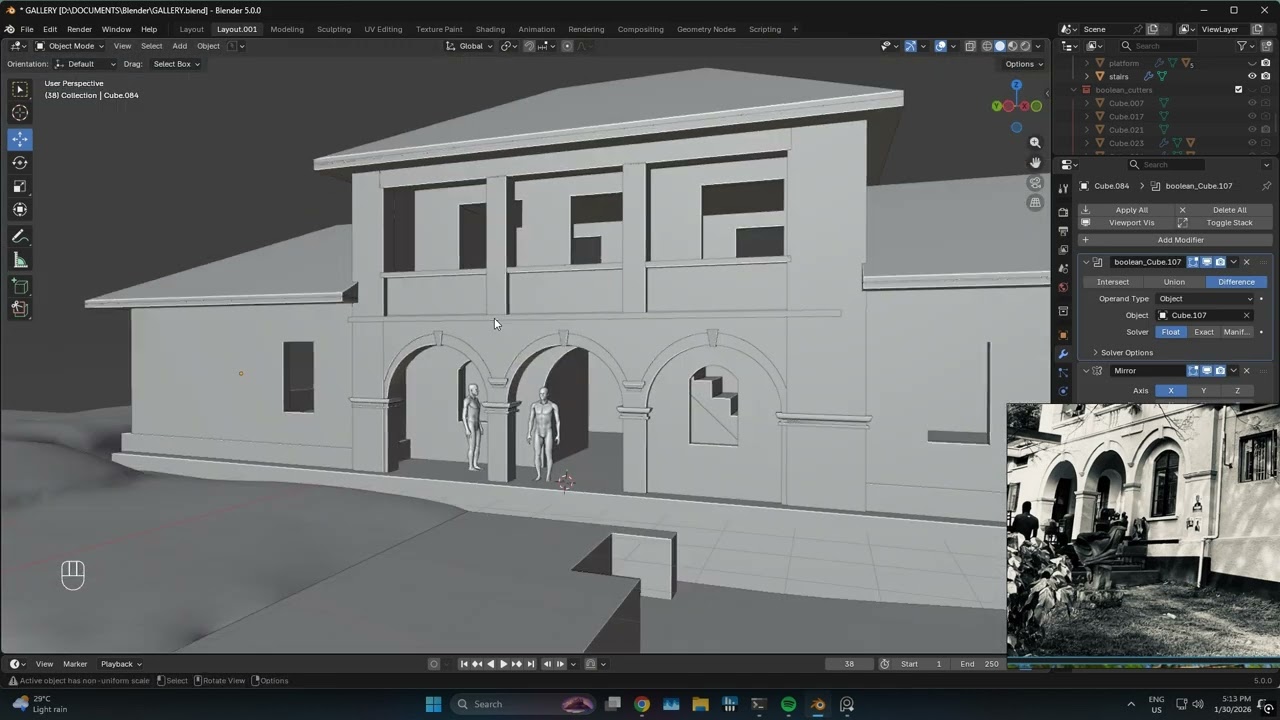Open the Tool settings properties tab
The image size is (1280, 720).
pyautogui.click(x=1063, y=188)
